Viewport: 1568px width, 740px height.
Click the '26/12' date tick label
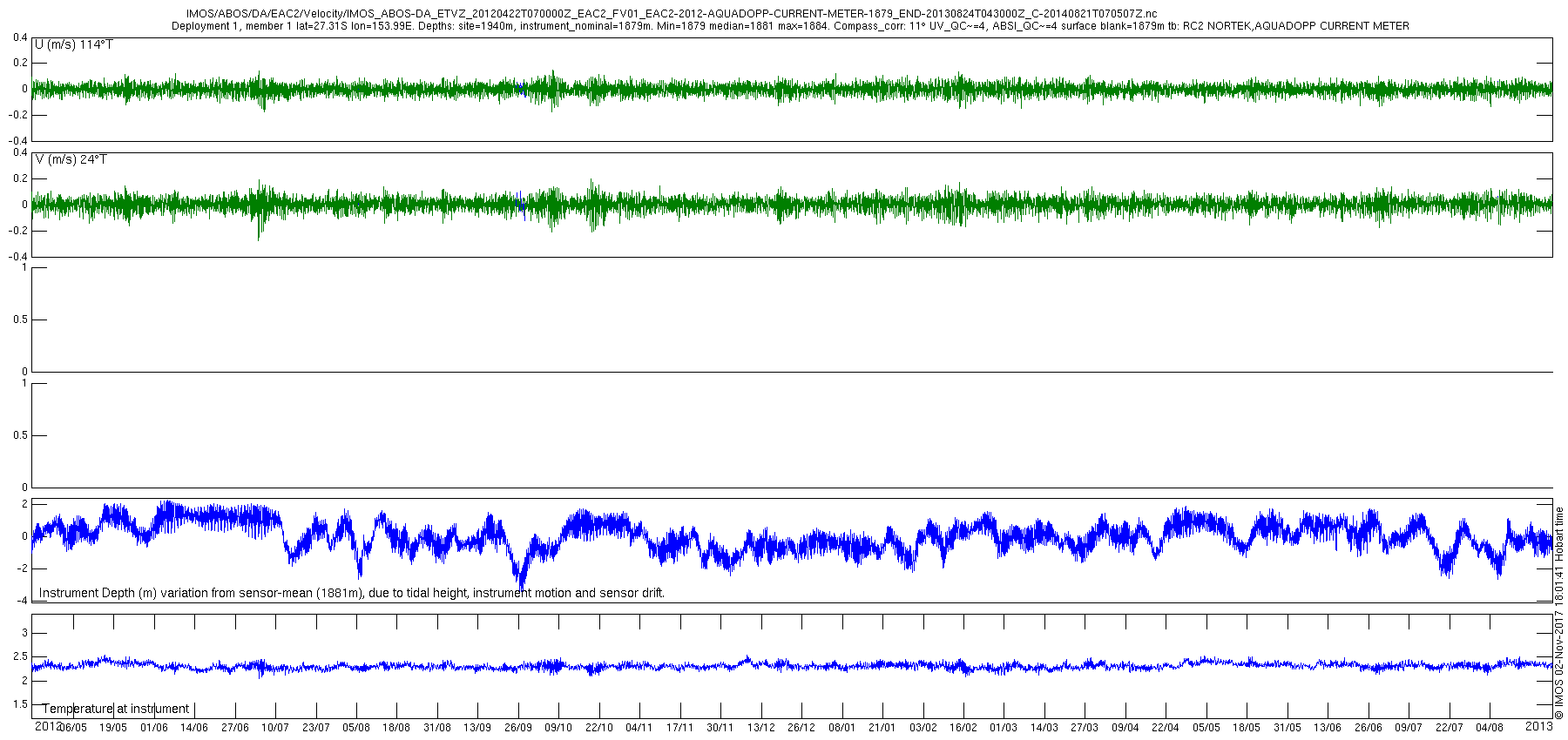click(801, 728)
